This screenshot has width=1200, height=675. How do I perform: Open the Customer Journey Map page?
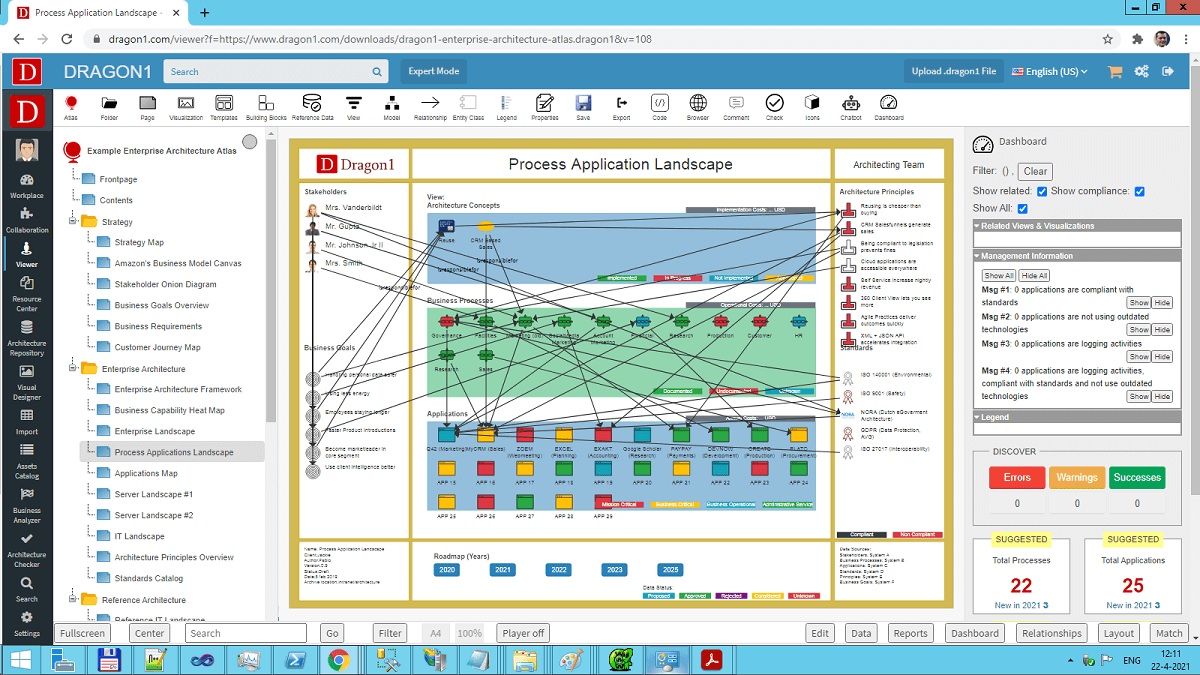pos(157,347)
